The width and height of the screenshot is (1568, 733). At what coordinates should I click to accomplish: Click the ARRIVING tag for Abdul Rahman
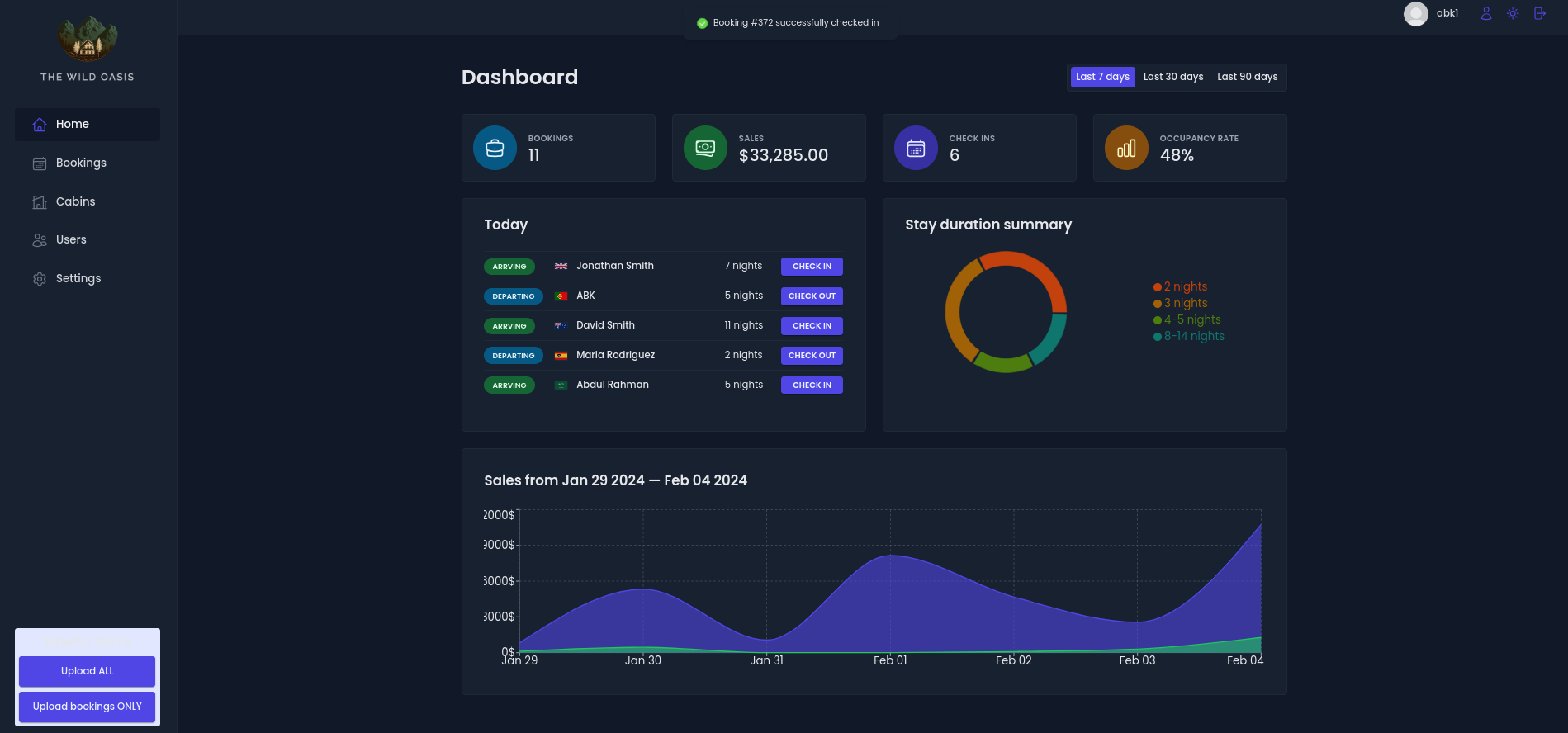point(509,385)
